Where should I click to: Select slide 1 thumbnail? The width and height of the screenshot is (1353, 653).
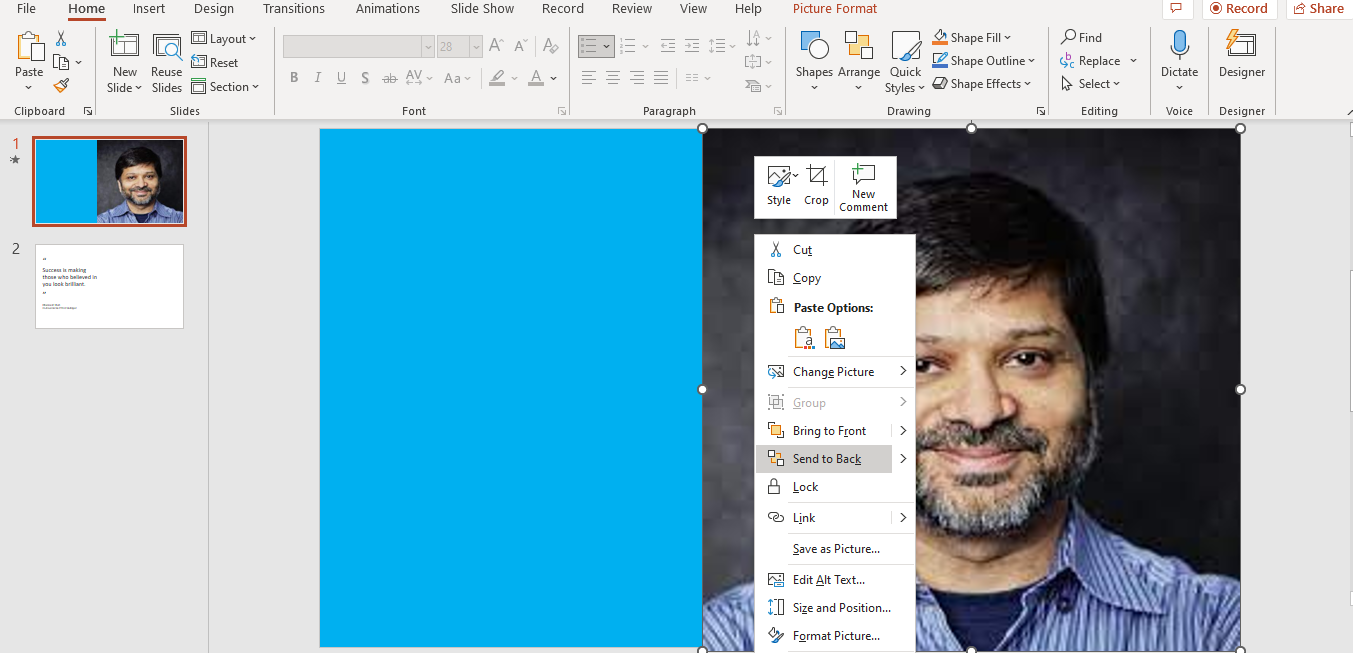pyautogui.click(x=109, y=181)
